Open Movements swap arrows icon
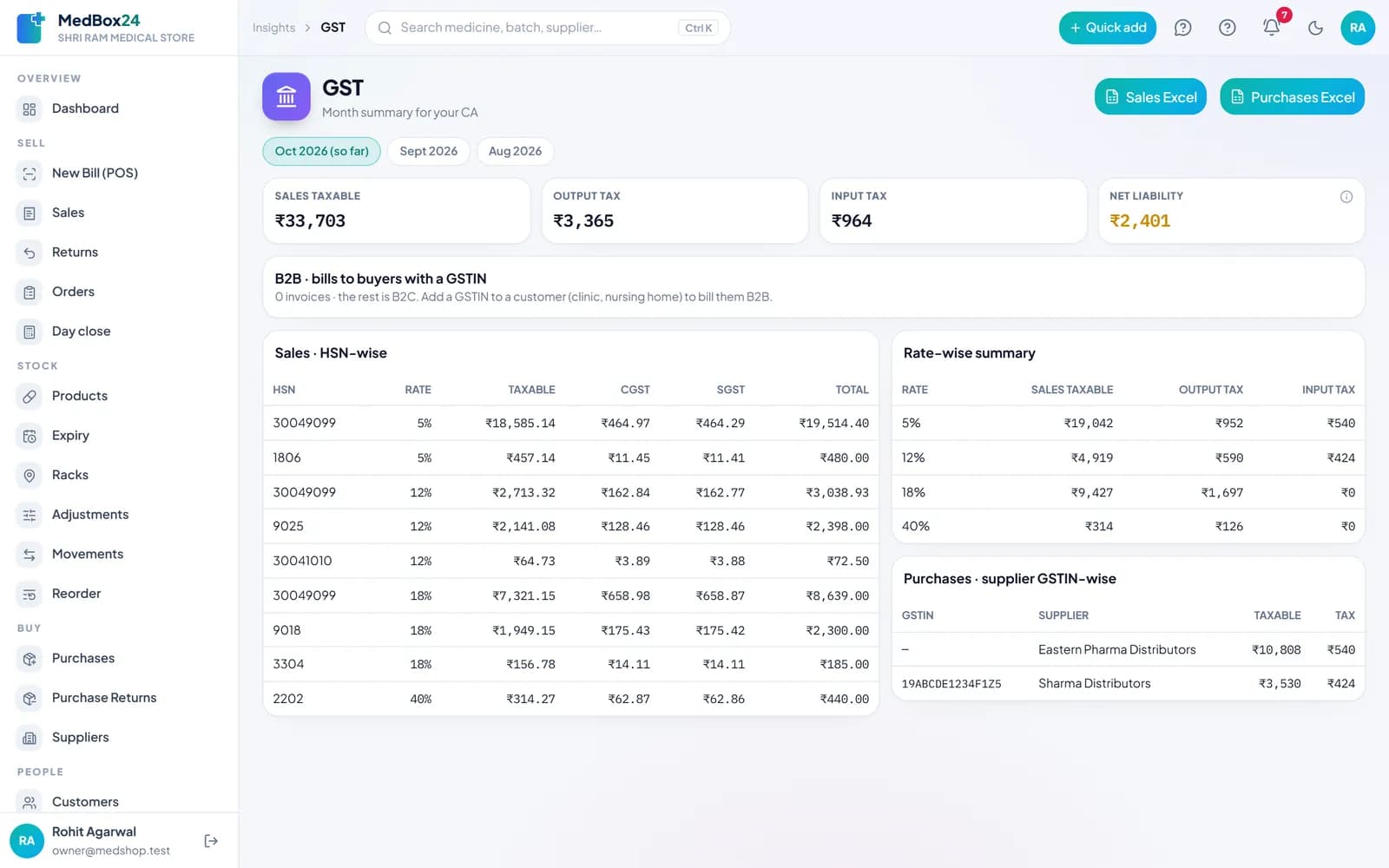This screenshot has height=868, width=1389. coord(30,555)
